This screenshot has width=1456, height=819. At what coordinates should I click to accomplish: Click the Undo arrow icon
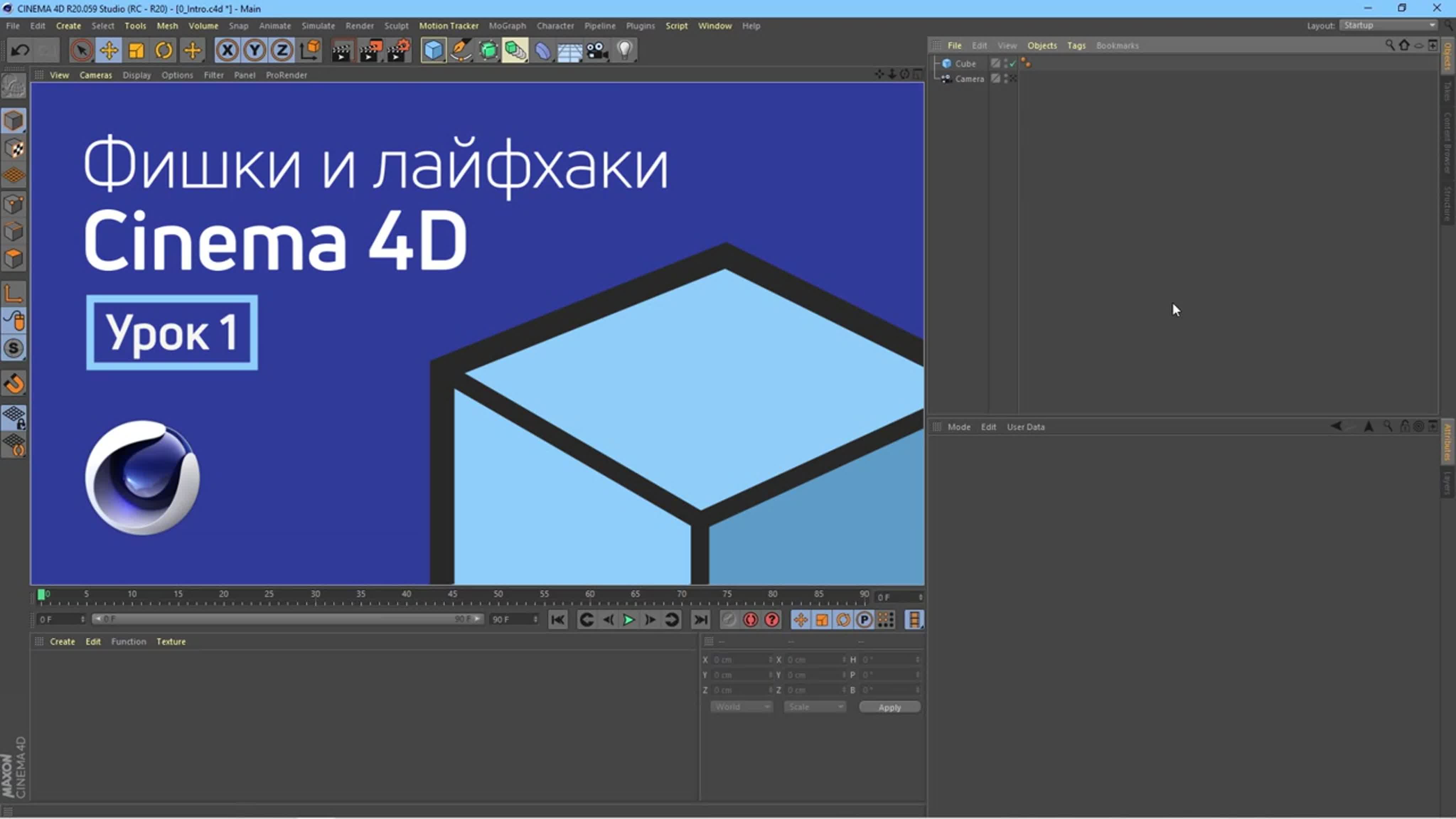pos(20,50)
